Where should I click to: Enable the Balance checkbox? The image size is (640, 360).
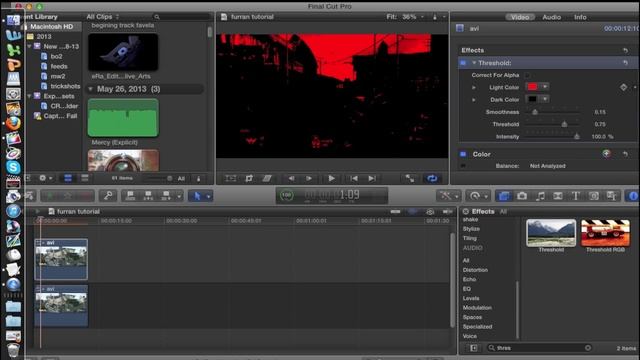(463, 166)
